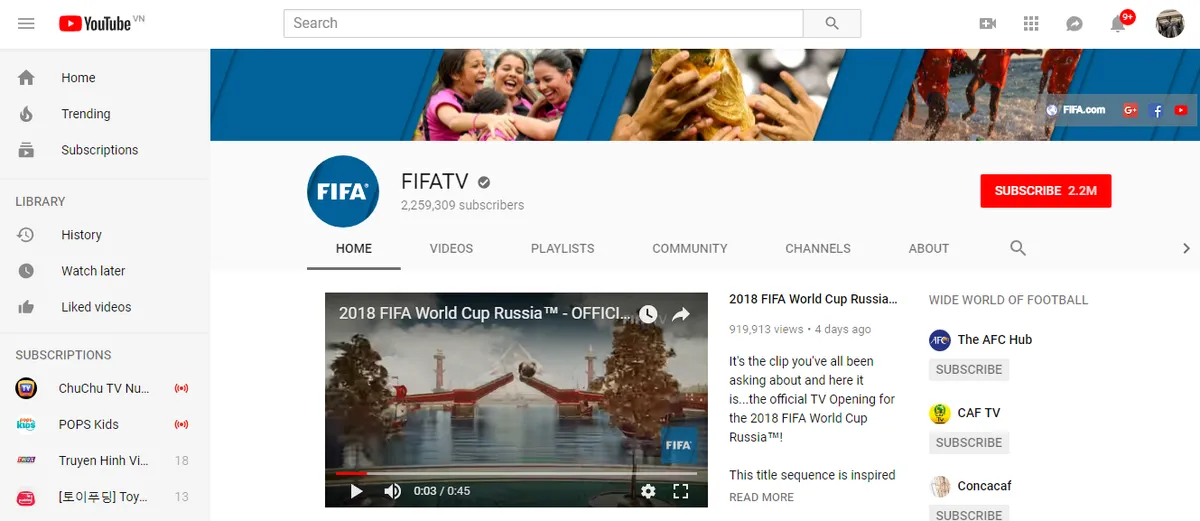Open video settings gear

648,491
